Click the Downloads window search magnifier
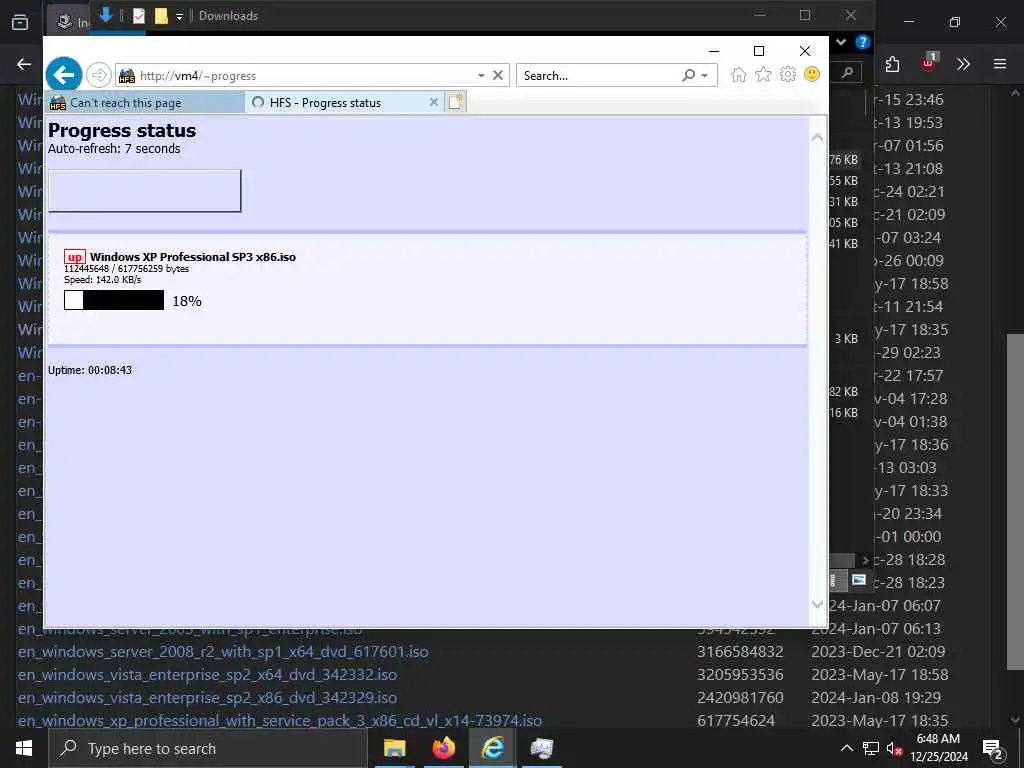 847,72
